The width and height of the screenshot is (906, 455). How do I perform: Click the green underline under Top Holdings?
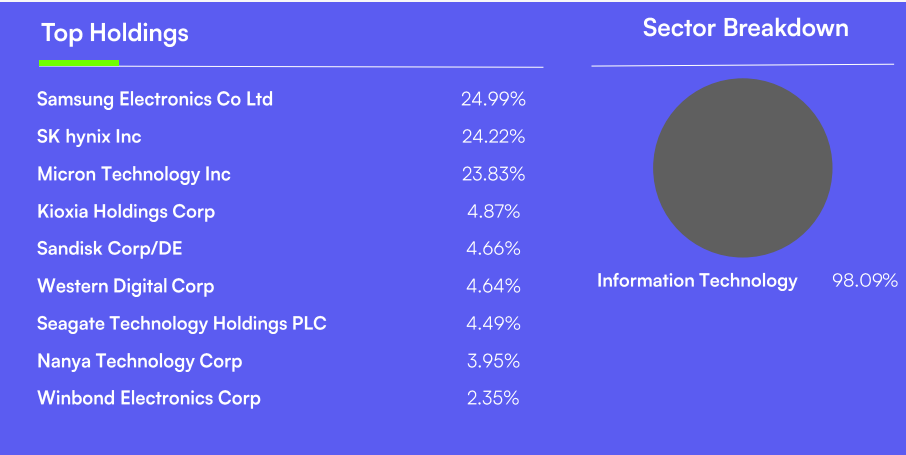79,63
